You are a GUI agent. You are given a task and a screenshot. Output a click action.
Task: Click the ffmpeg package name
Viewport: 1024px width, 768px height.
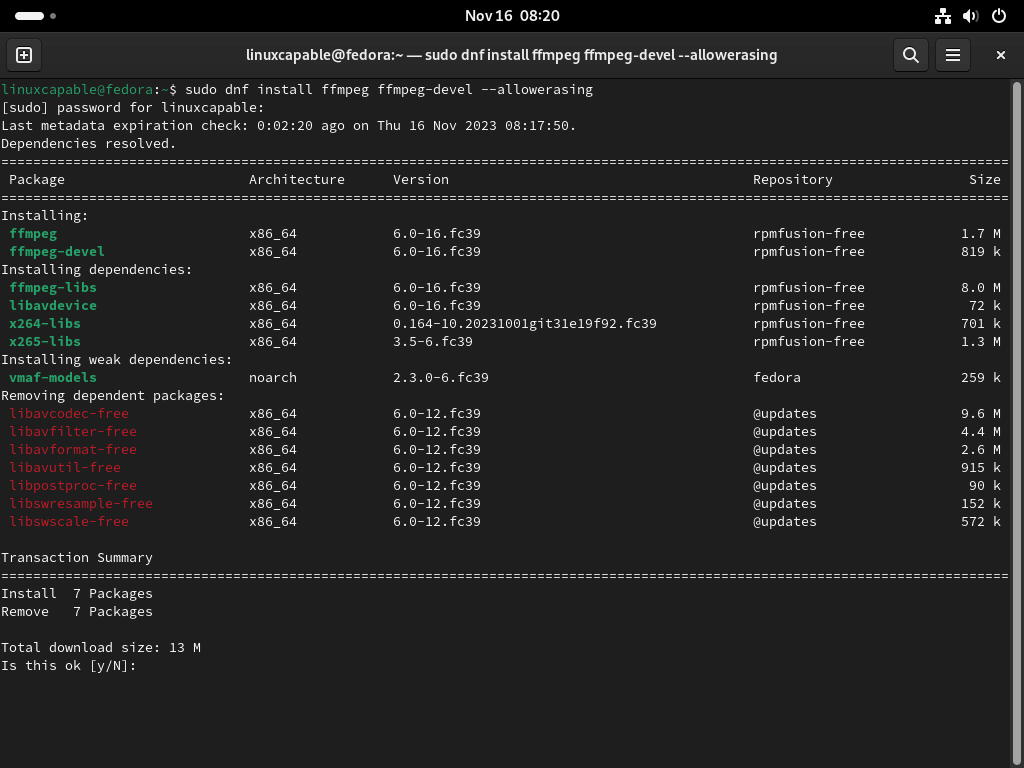coord(32,233)
